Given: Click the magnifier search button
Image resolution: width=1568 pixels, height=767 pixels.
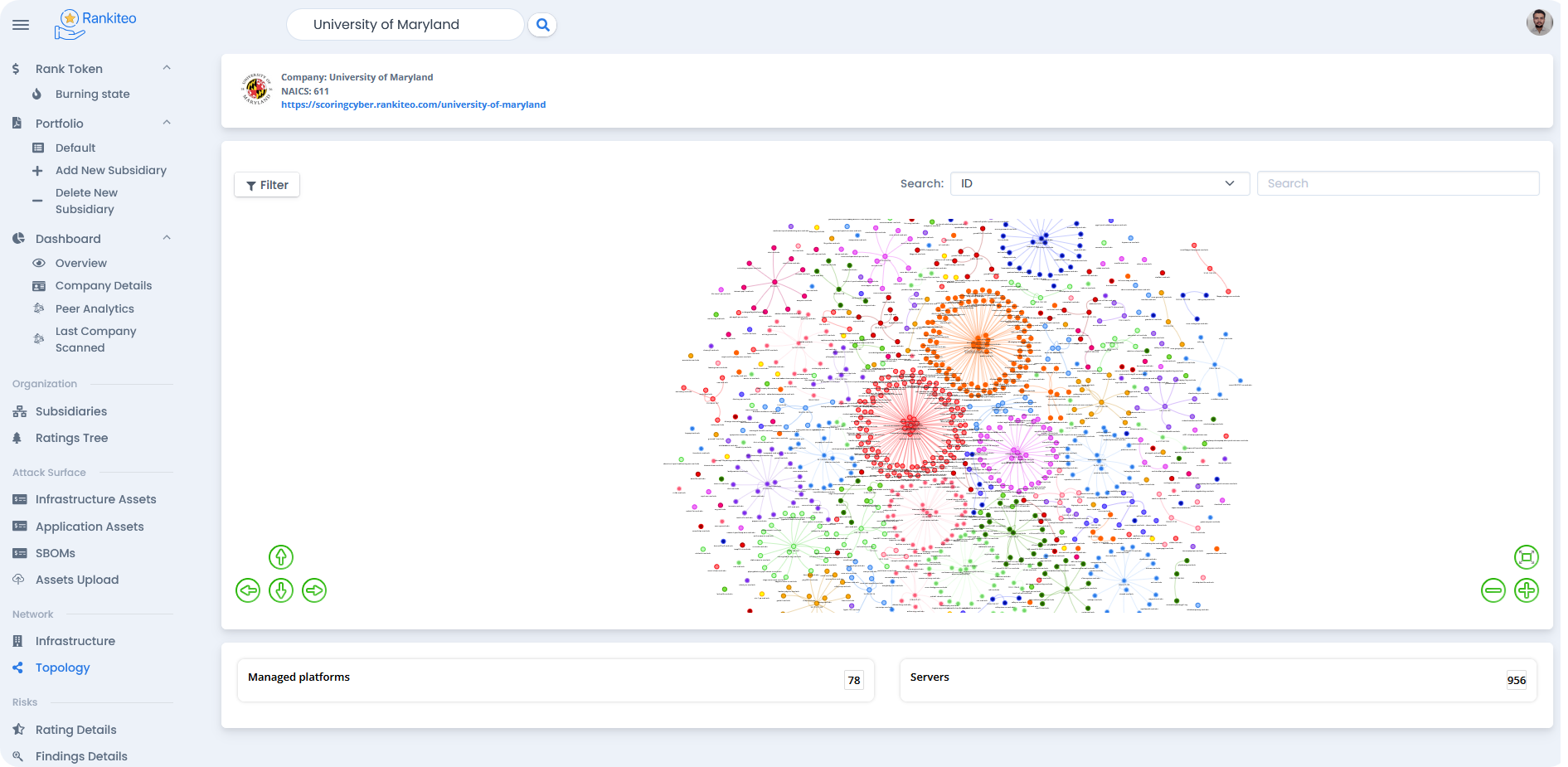Looking at the screenshot, I should tap(542, 25).
